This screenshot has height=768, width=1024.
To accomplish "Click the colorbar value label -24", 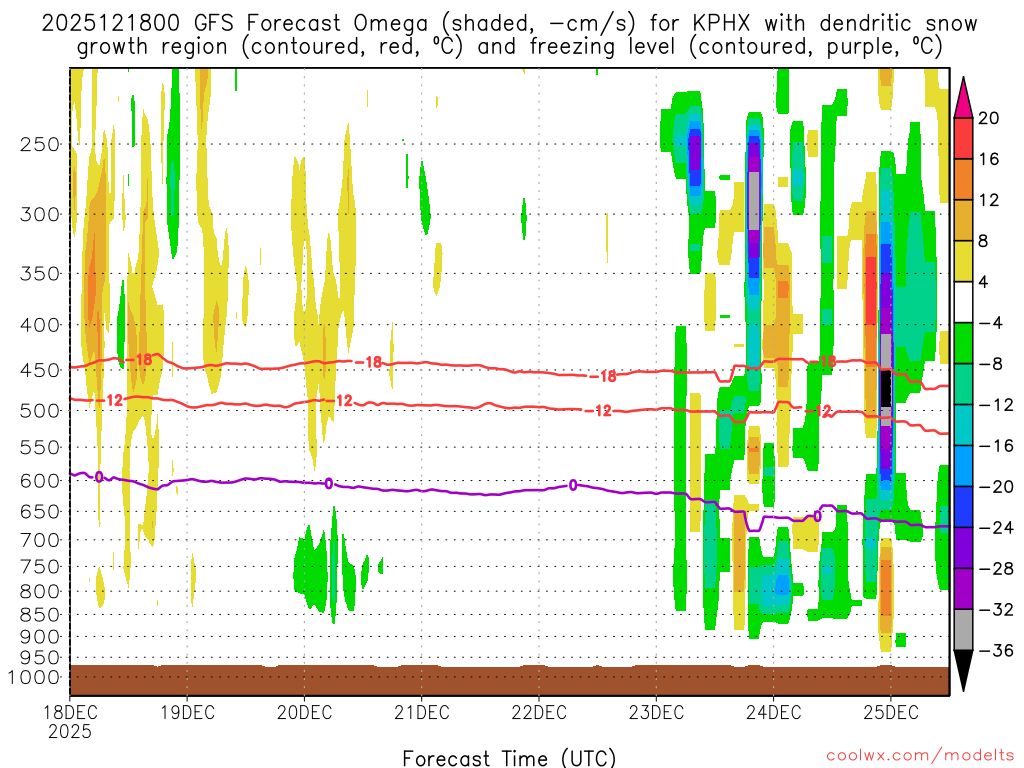I will 997,528.
